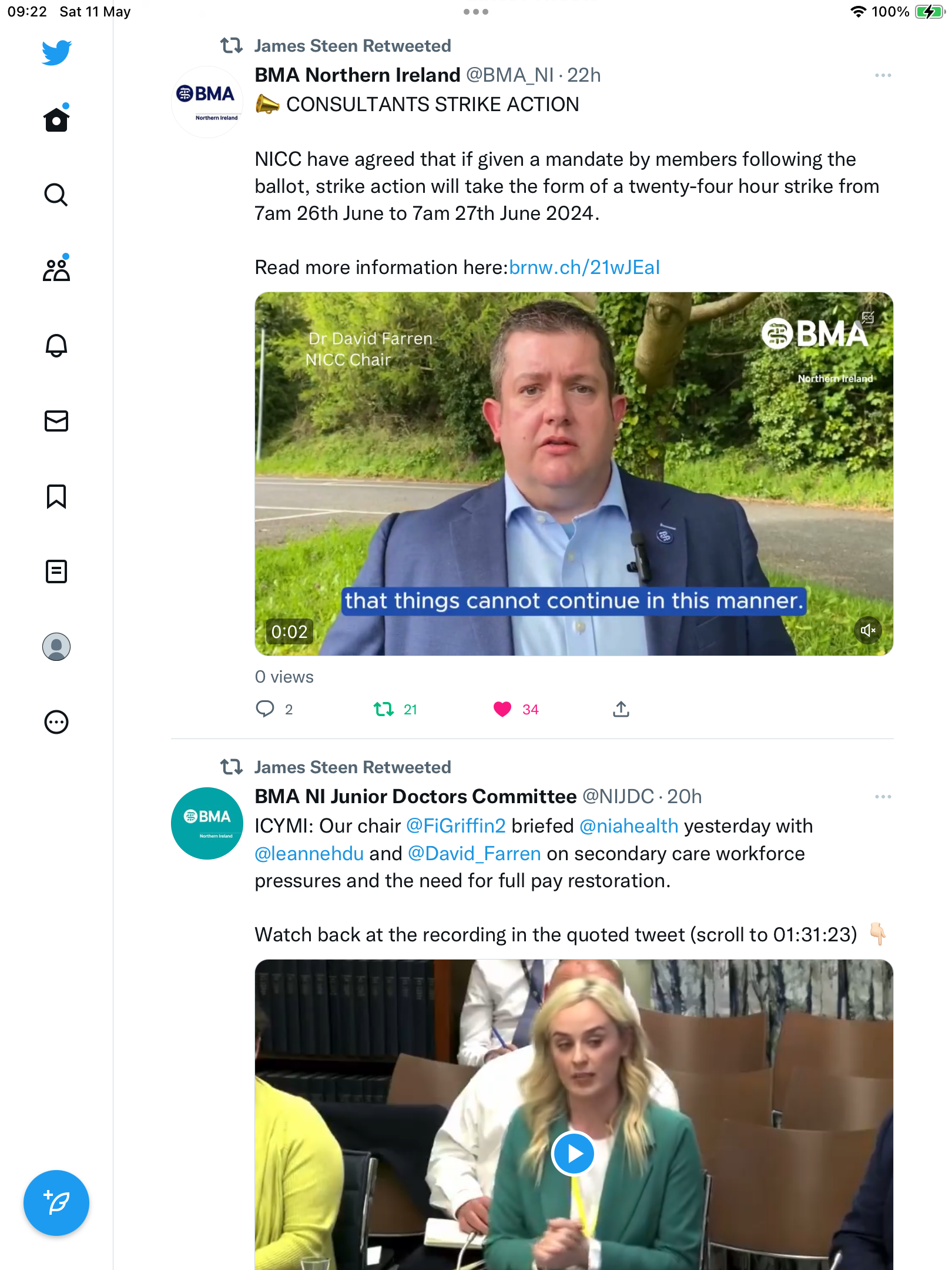Undo retweet of consultants strike tweet
The image size is (952, 1270).
click(x=384, y=710)
